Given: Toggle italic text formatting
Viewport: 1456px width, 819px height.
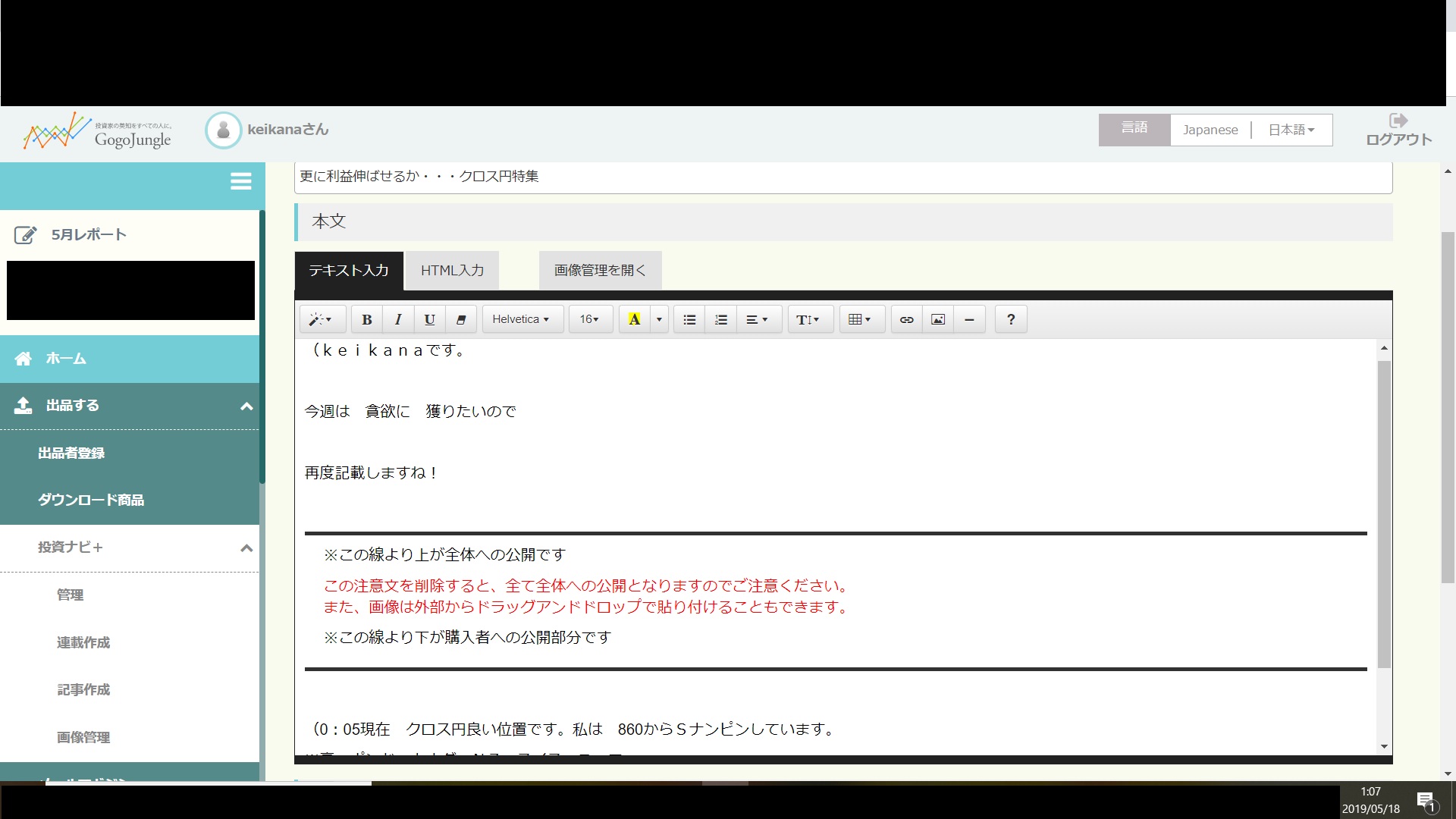Looking at the screenshot, I should [398, 319].
